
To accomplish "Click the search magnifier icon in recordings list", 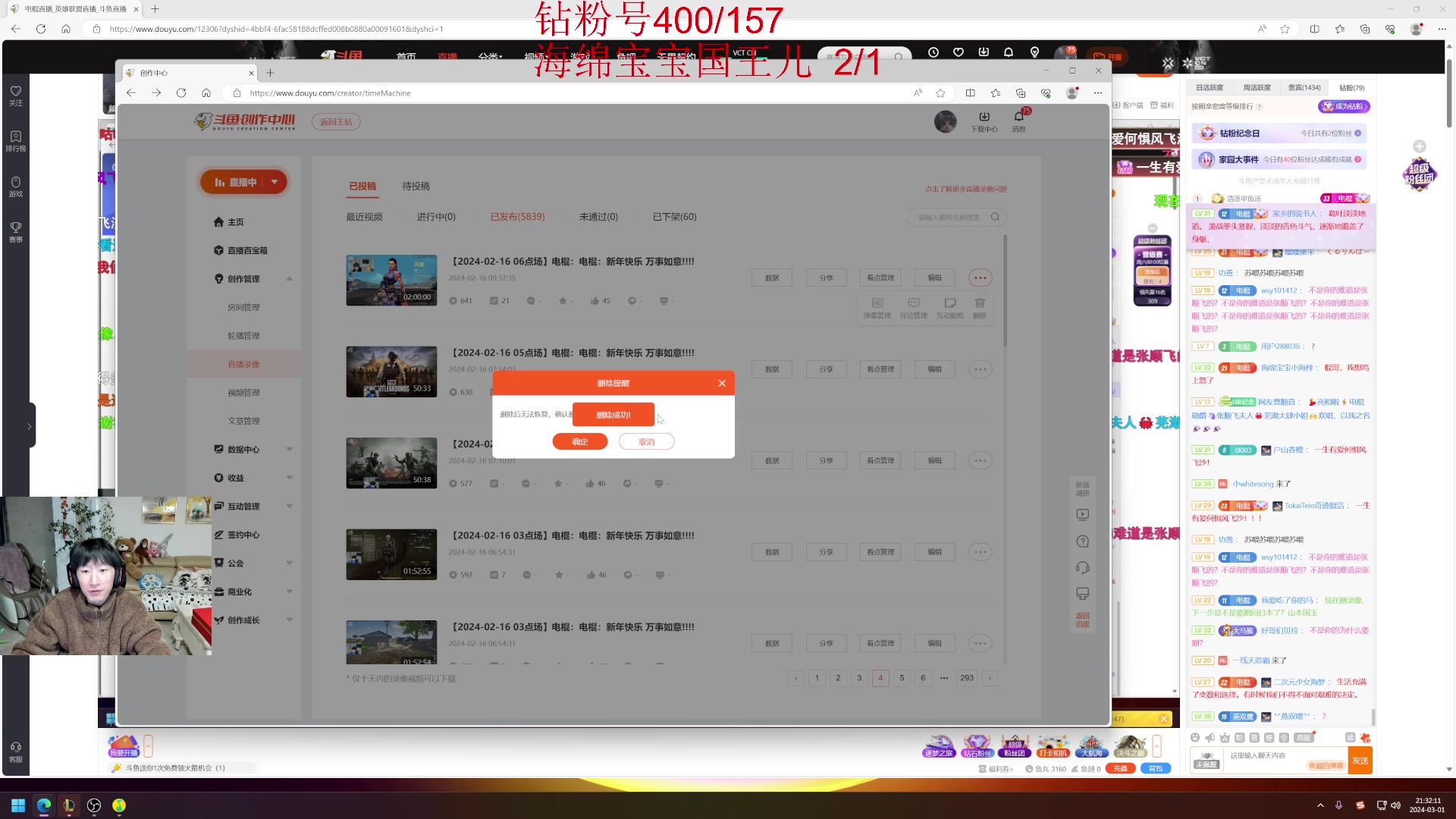I will (x=995, y=217).
